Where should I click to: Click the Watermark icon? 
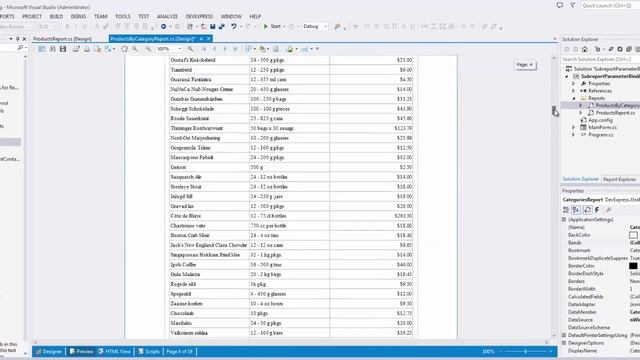tap(276, 49)
